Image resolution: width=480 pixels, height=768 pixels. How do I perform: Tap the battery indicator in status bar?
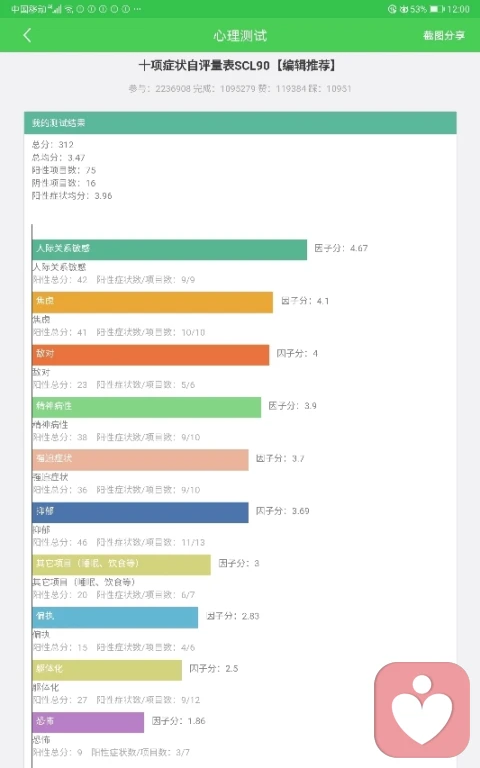[x=437, y=9]
